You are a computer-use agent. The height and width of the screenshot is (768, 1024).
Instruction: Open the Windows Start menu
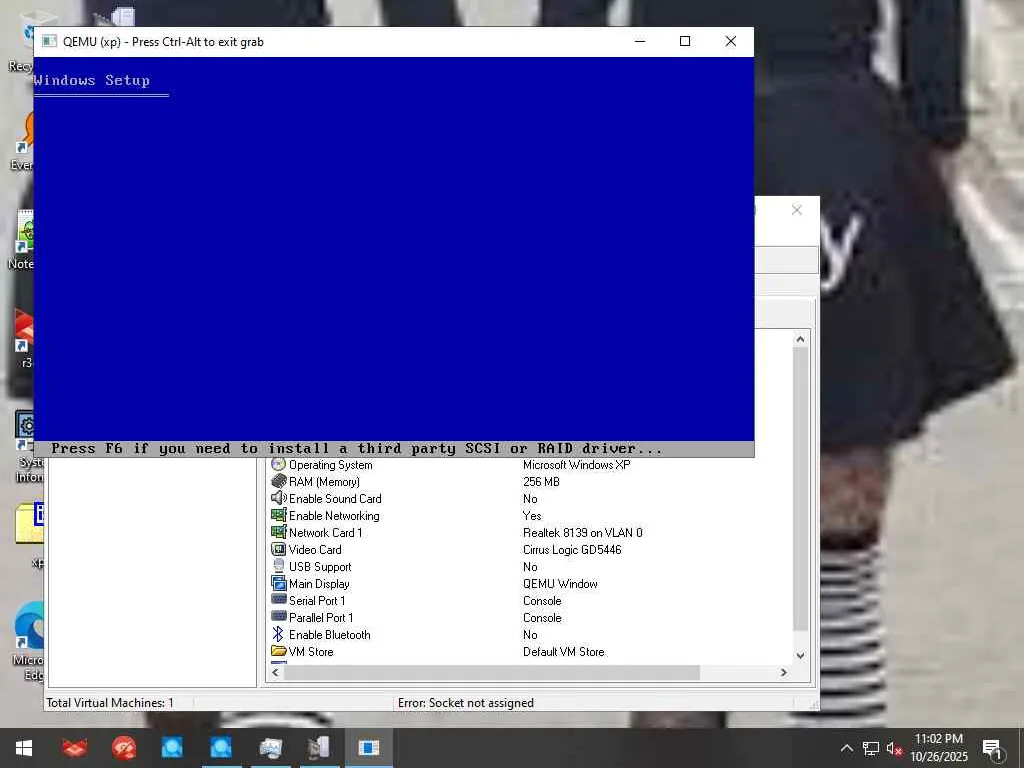tap(24, 748)
